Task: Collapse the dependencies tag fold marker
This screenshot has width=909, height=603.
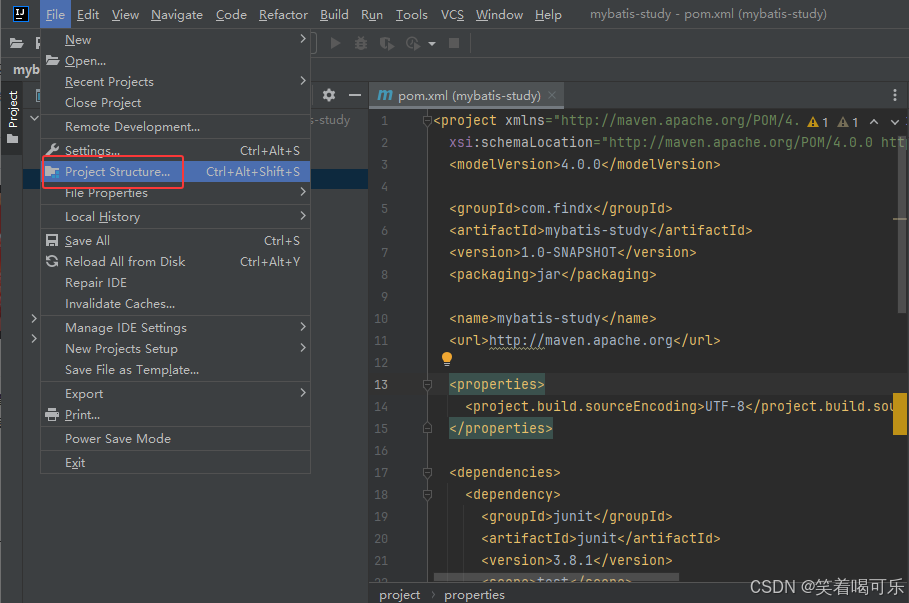Action: [427, 473]
